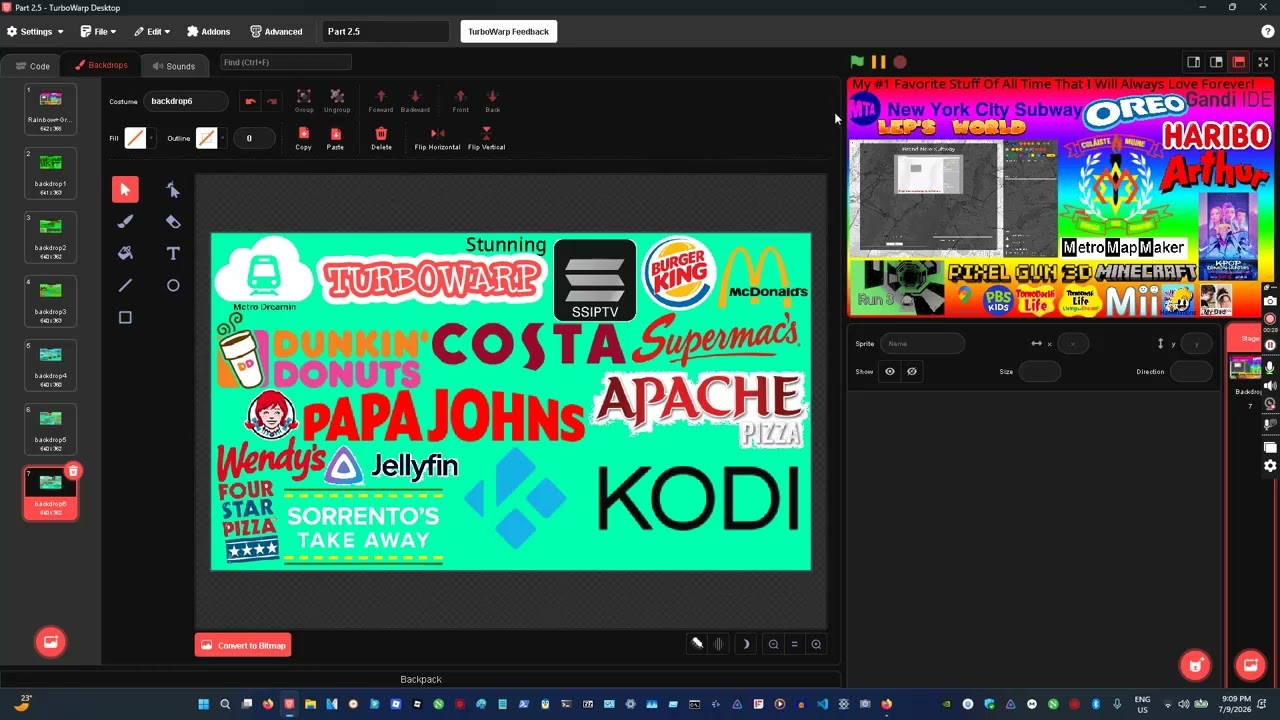Open TurboWarp Feedback
Viewport: 1280px width, 720px height.
508,31
